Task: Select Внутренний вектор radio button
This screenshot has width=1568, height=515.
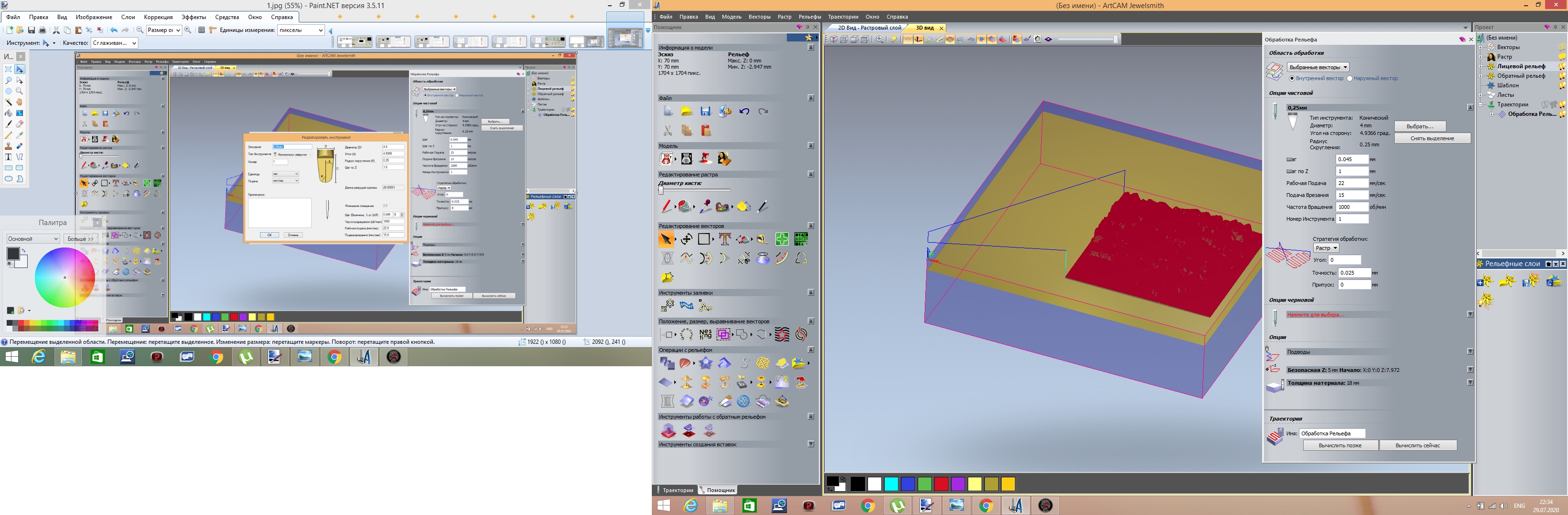Action: pyautogui.click(x=1292, y=78)
